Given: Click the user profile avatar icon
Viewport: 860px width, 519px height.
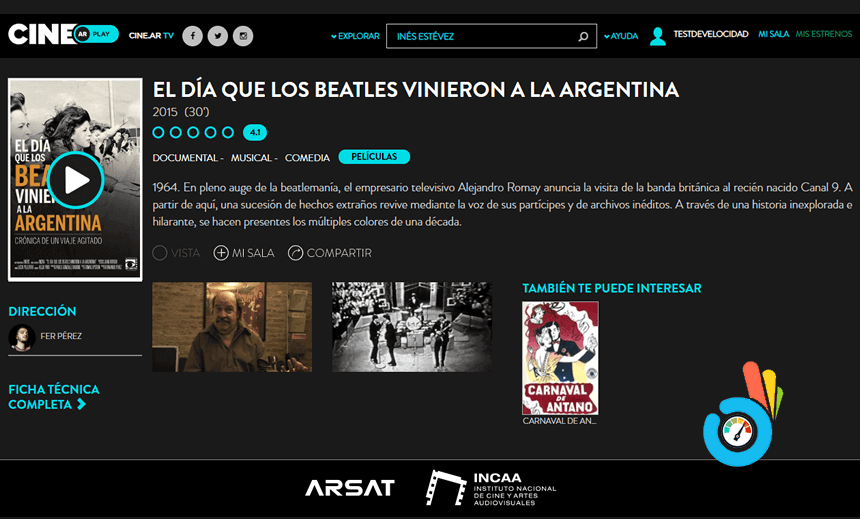Looking at the screenshot, I should [x=658, y=36].
